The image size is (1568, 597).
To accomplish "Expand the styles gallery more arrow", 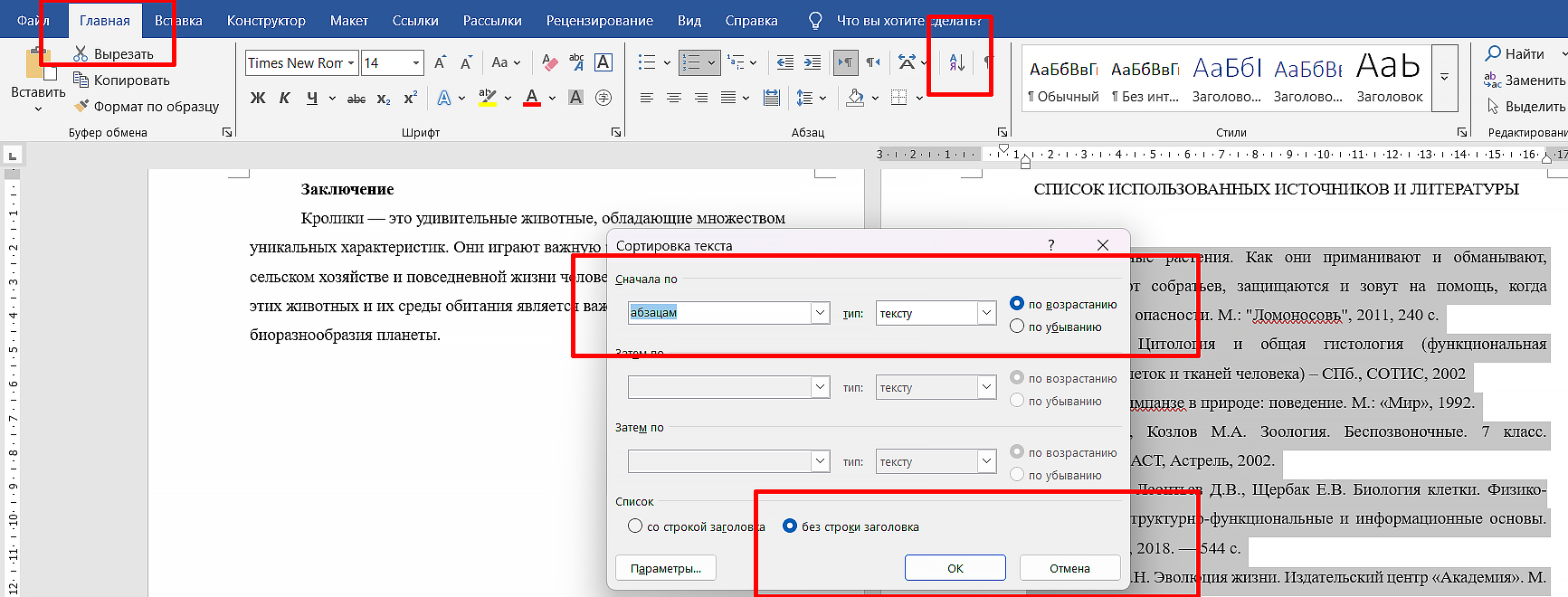I will [x=1445, y=78].
